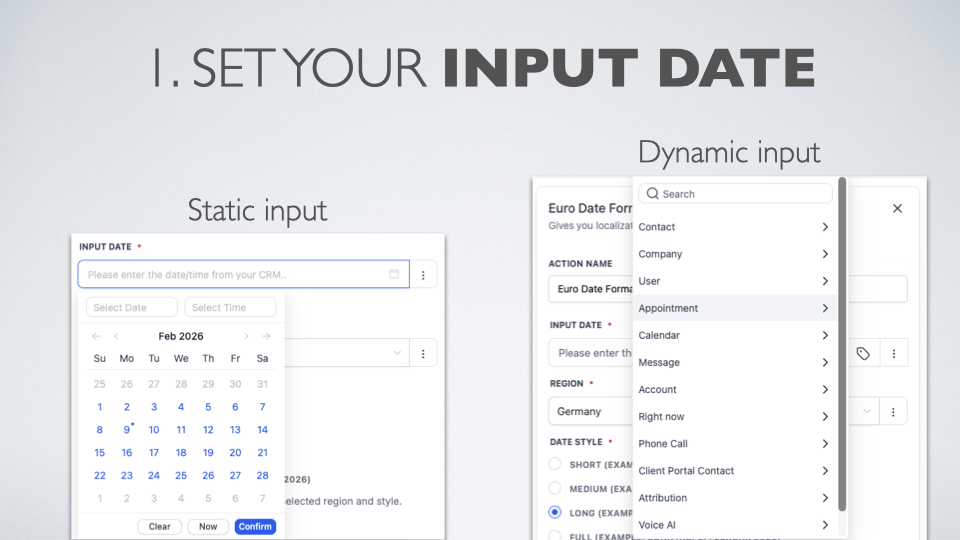The width and height of the screenshot is (960, 540).
Task: Select the SHORT date style radio button
Action: point(555,464)
